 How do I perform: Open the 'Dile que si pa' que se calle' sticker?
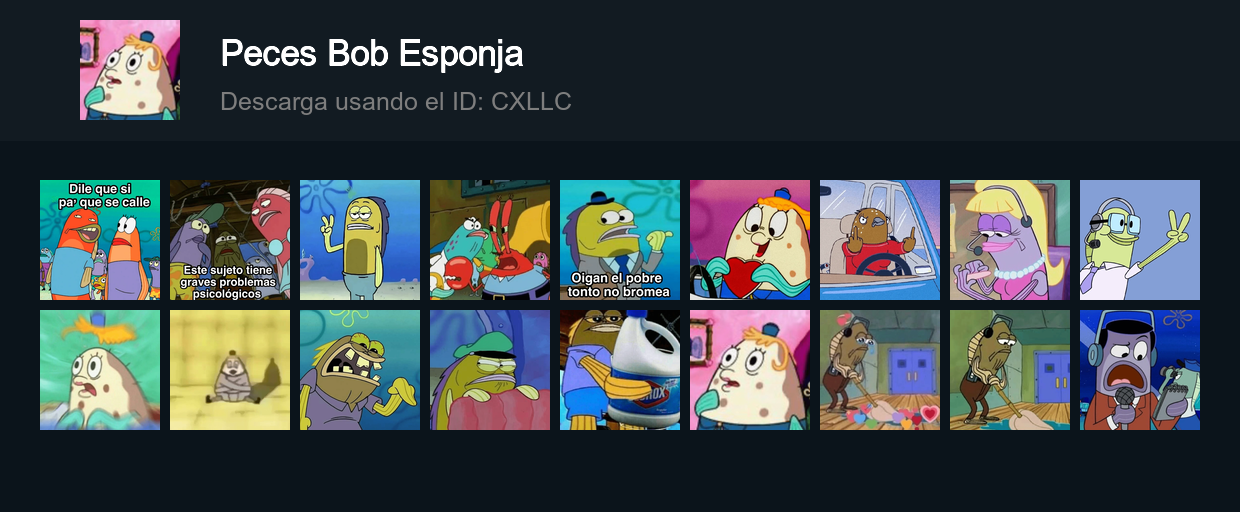(100, 240)
